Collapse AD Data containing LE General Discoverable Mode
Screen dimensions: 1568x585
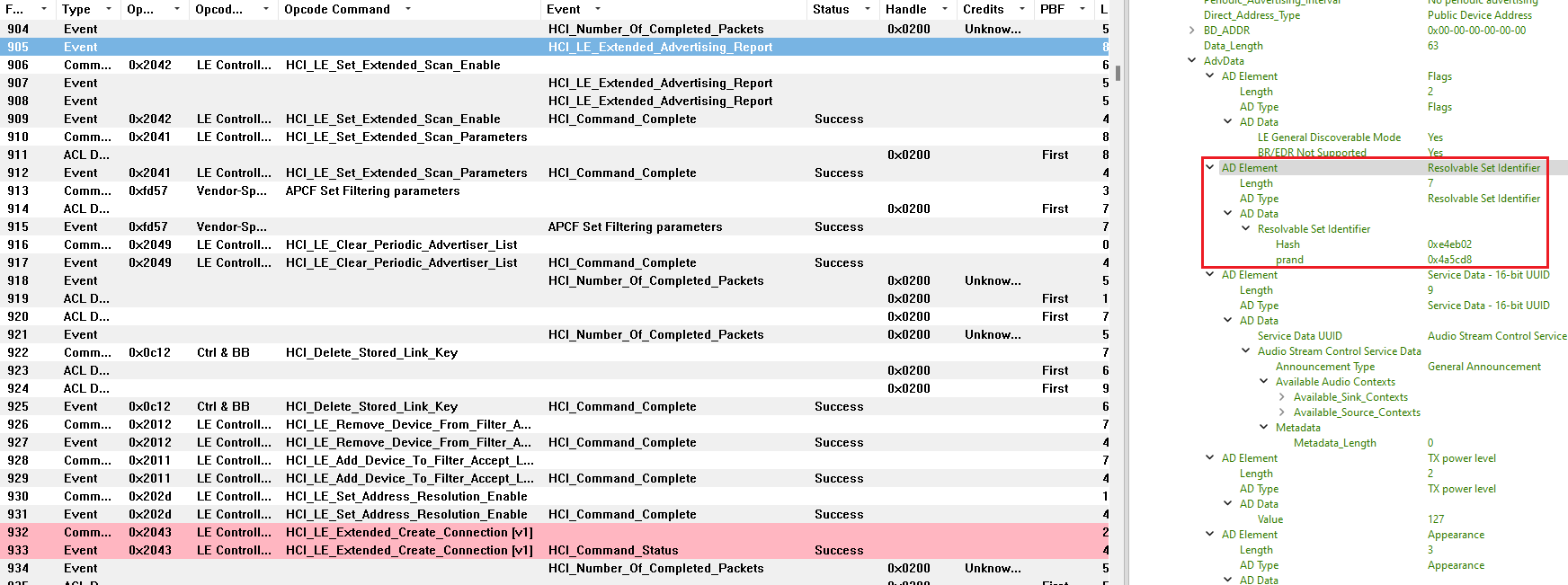tap(1228, 122)
